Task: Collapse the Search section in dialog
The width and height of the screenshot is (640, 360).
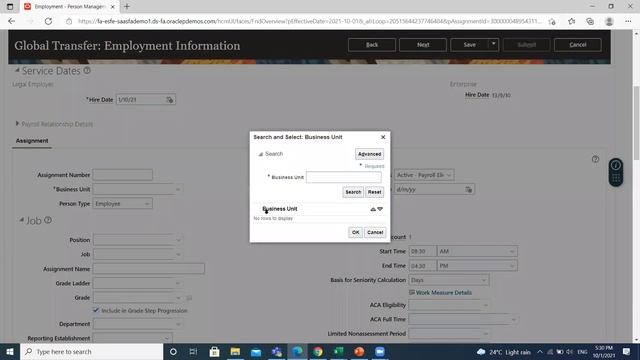Action: click(260, 154)
